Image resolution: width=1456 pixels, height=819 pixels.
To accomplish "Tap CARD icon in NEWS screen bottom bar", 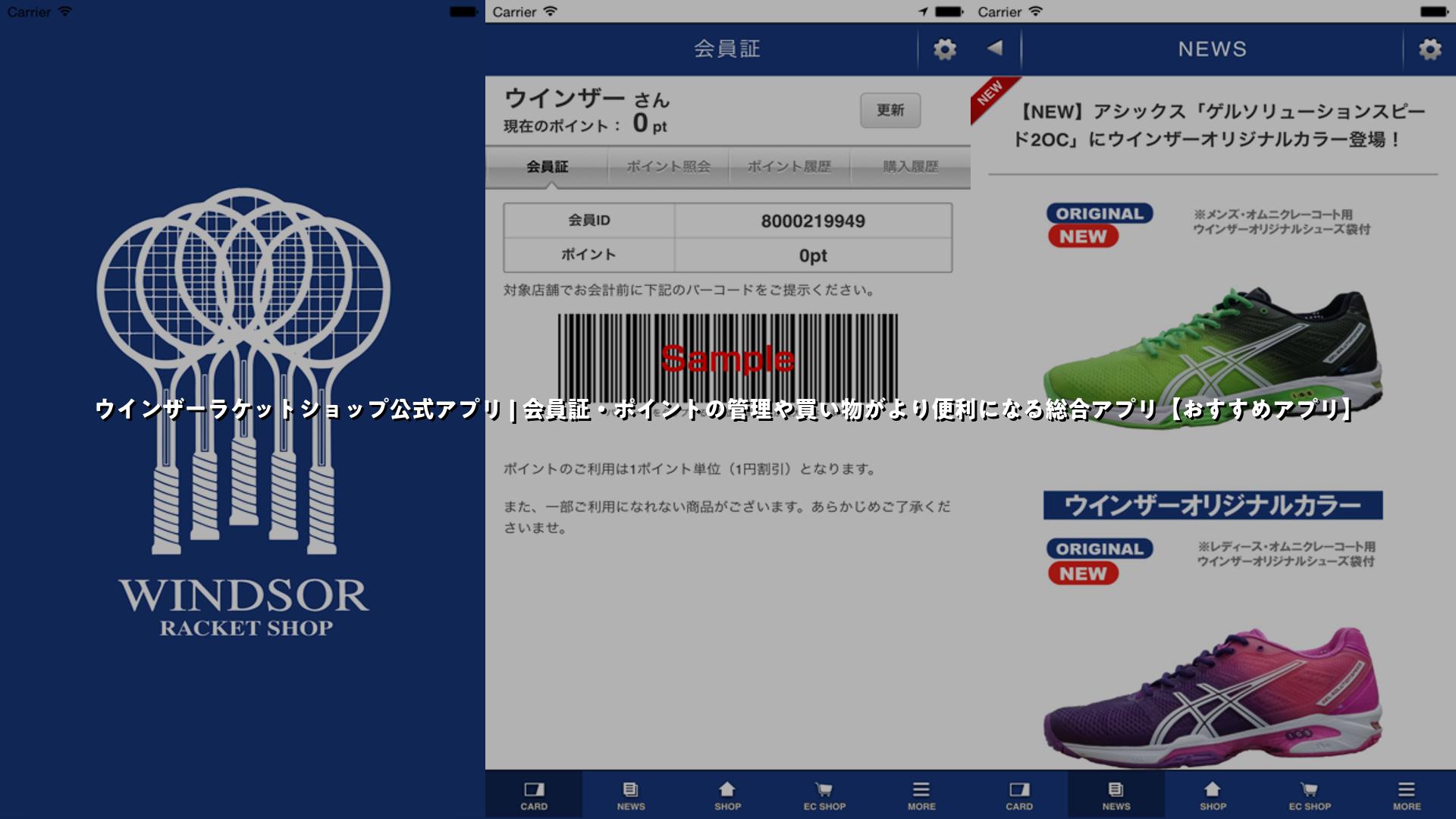I will point(1019,795).
